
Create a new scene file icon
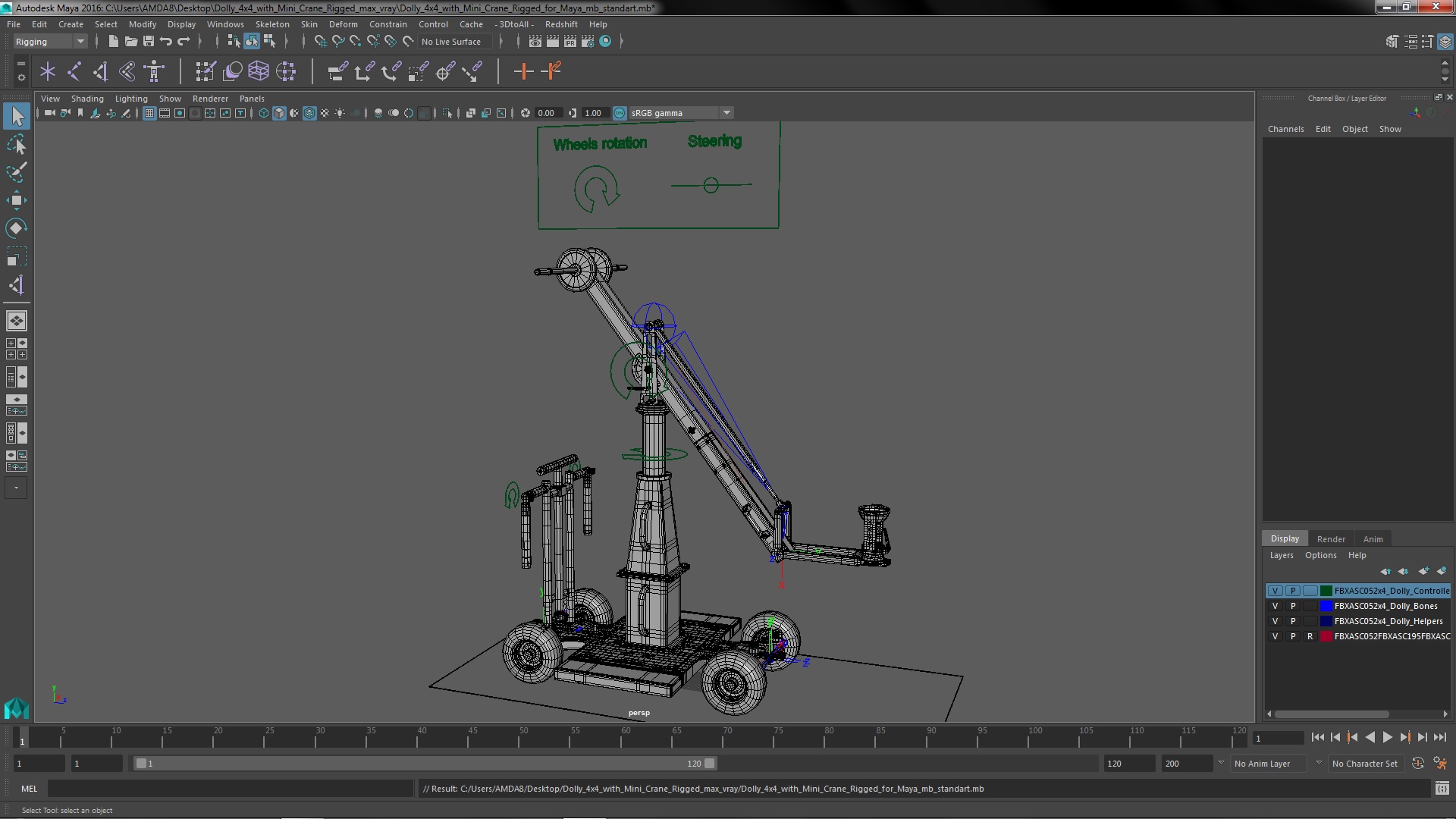113,41
